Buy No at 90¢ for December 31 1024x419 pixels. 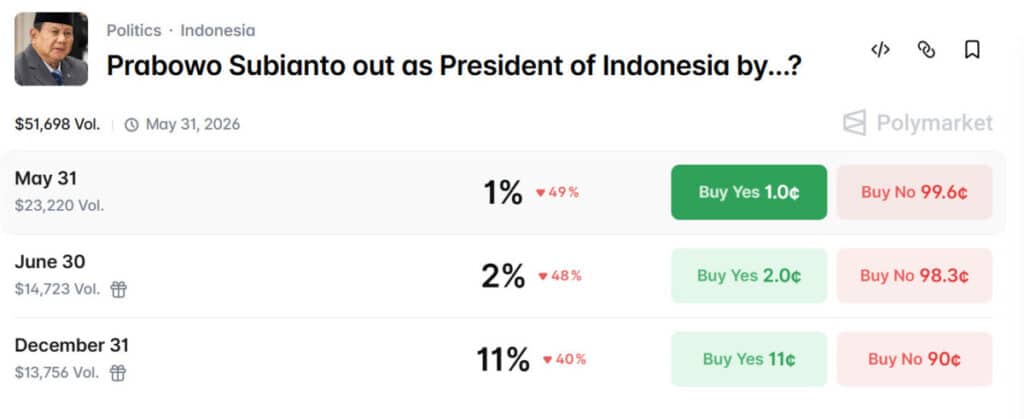coord(914,359)
